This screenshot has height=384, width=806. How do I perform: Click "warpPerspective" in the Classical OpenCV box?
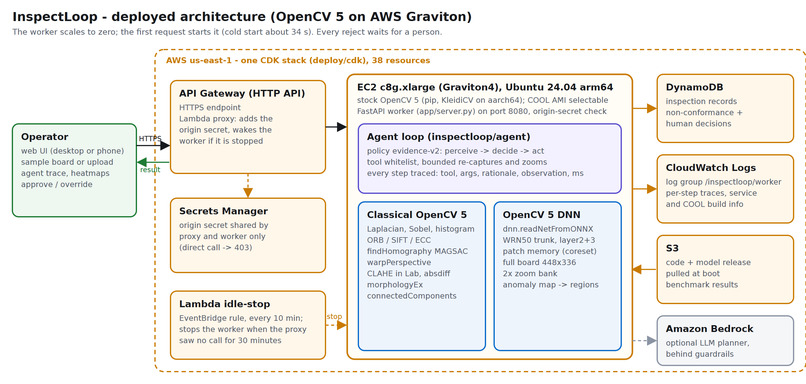coord(399,263)
